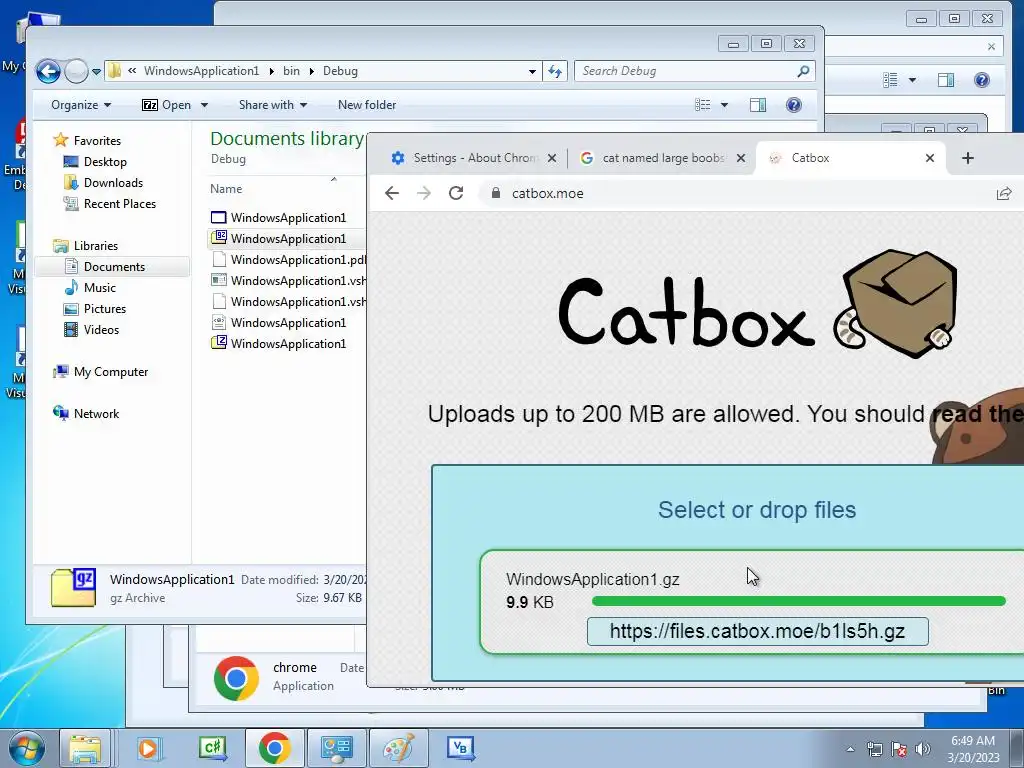Expand the view options dropdown in the Debug window
The width and height of the screenshot is (1024, 768).
click(x=724, y=104)
